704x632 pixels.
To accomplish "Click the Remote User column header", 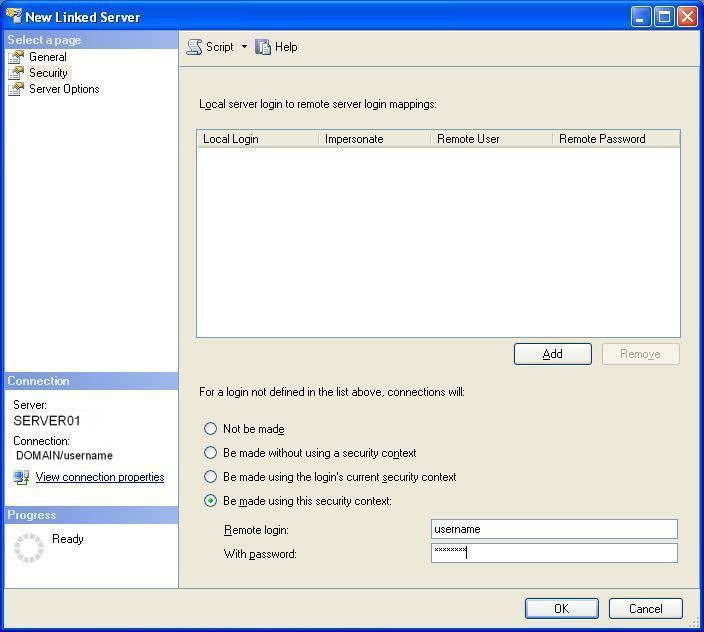I will (x=491, y=139).
